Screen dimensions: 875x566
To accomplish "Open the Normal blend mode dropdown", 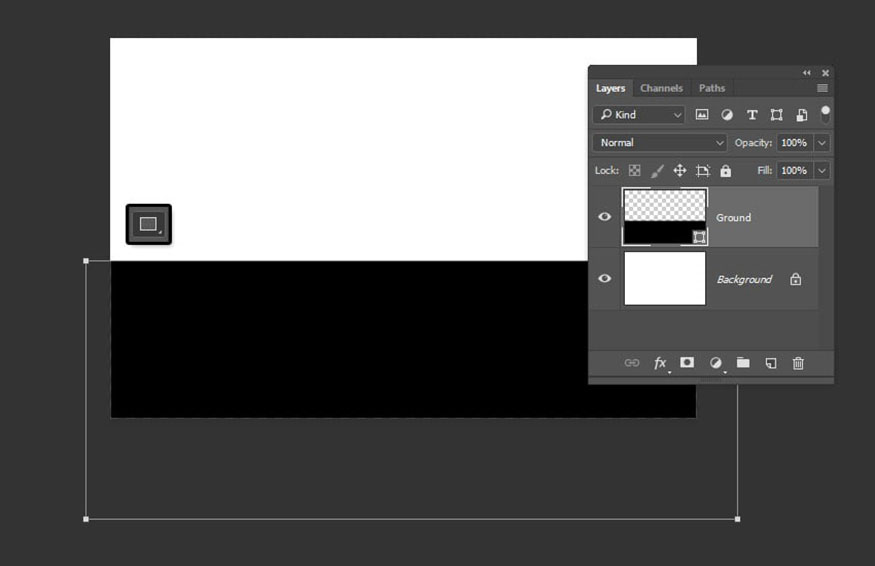I will click(x=660, y=142).
